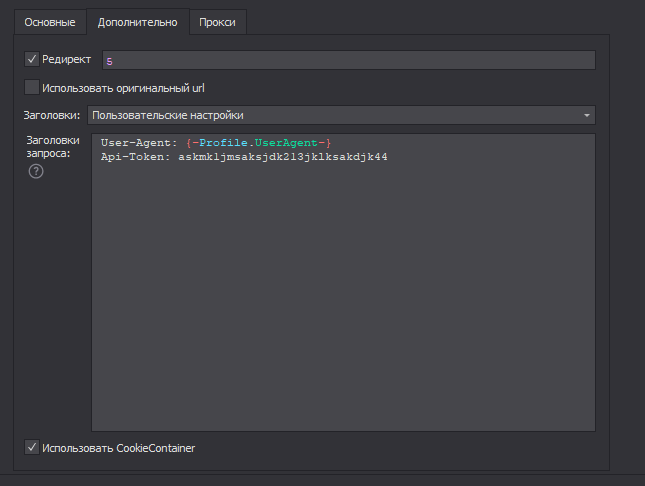The image size is (645, 486).
Task: Enable Использовать оригинальный url checkbox
Action: click(32, 88)
